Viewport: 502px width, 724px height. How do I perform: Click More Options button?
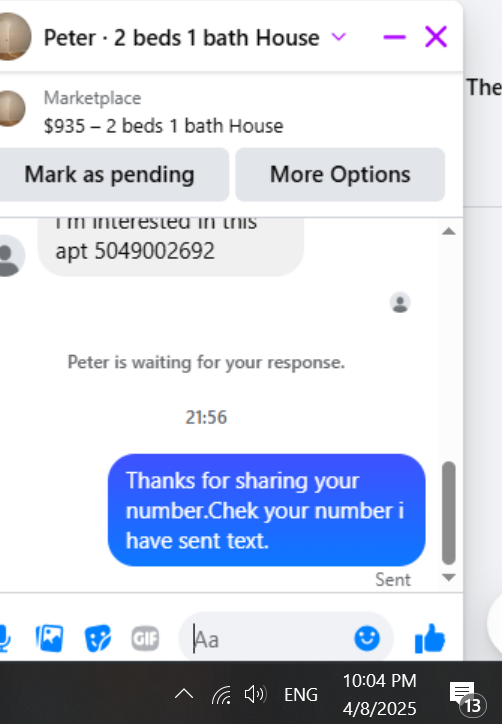(340, 175)
